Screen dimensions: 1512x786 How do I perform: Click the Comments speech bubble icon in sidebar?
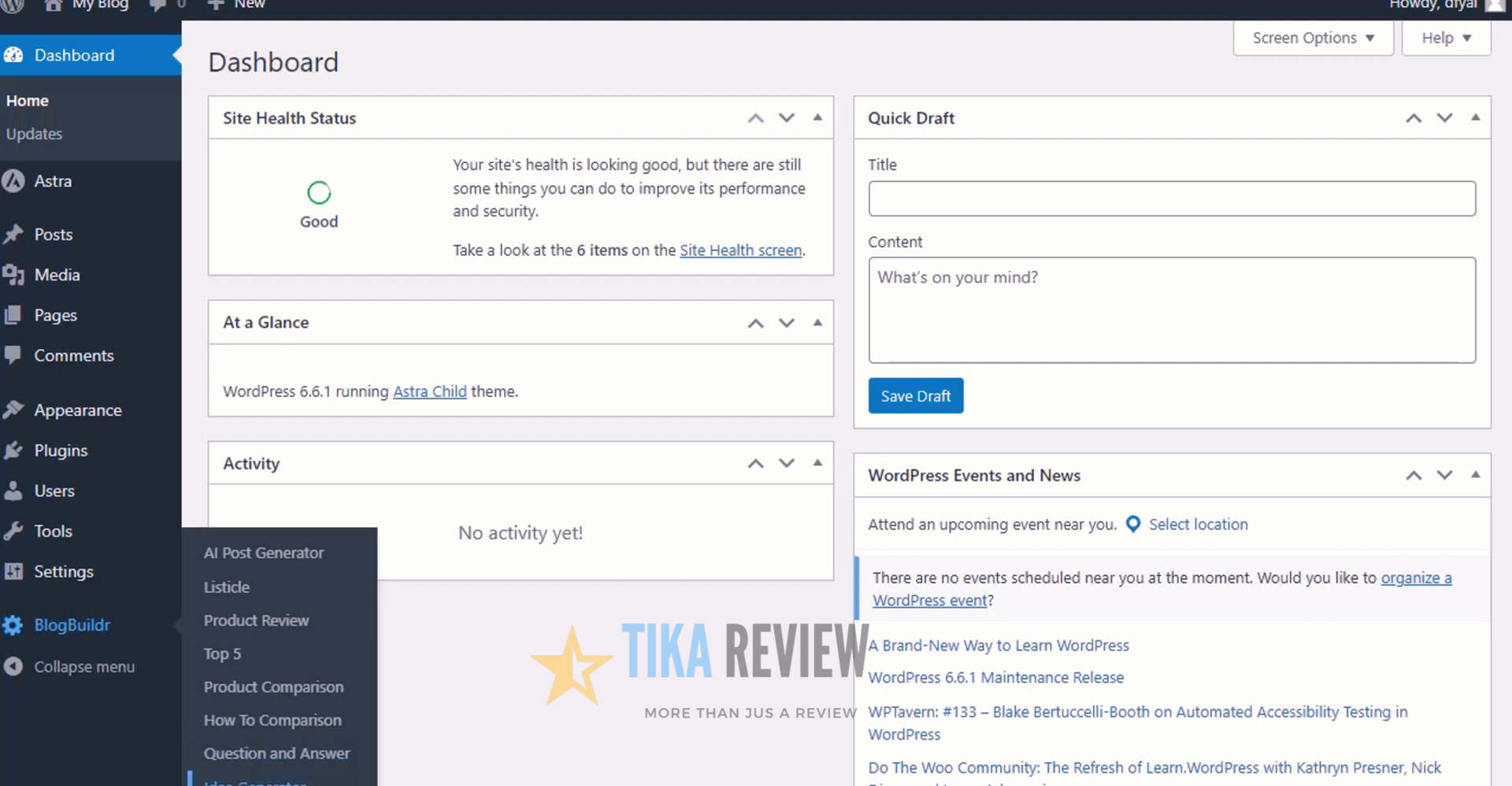[x=13, y=355]
